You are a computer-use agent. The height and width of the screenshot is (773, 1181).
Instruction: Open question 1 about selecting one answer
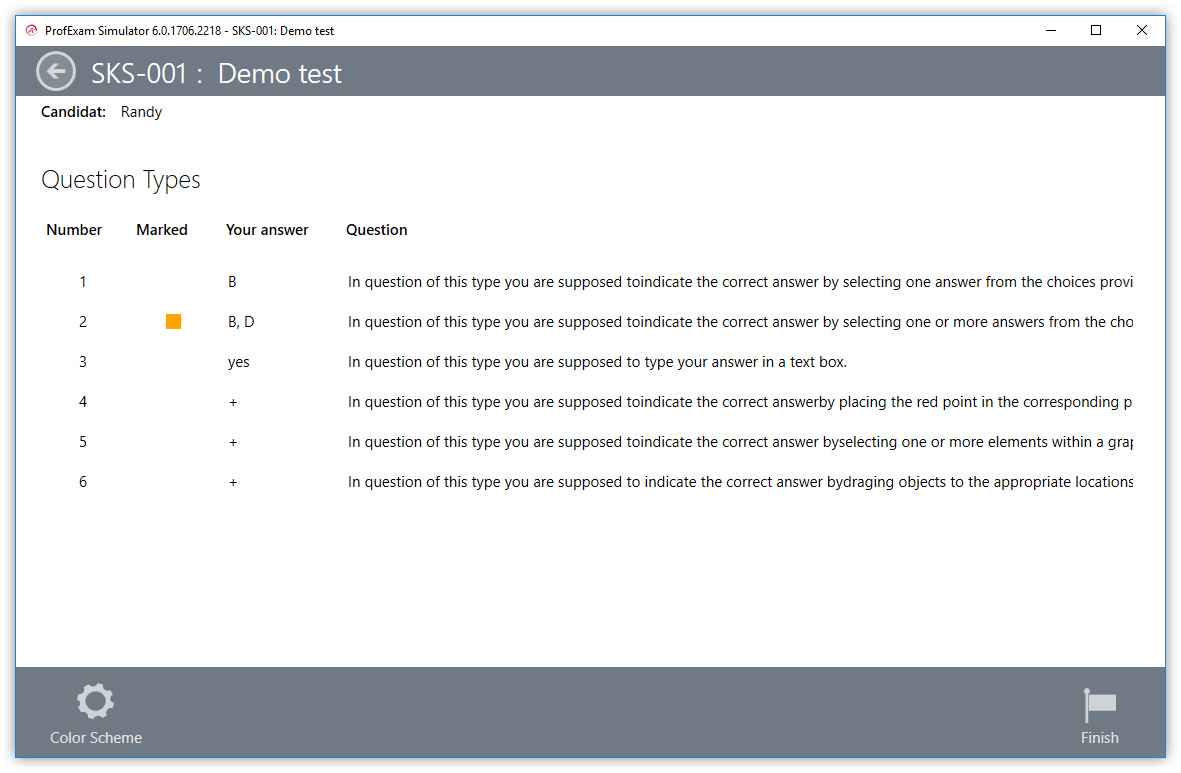click(x=739, y=282)
